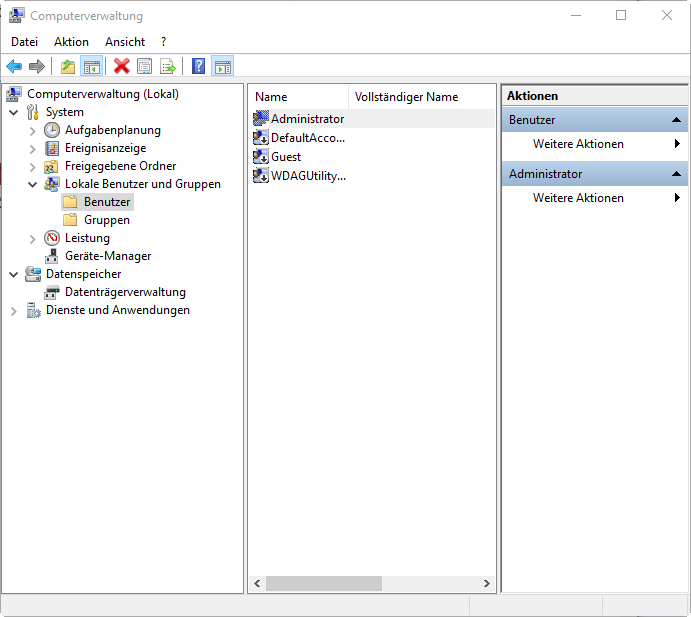
Task: Open Properties via the toolbar icon
Action: [145, 67]
